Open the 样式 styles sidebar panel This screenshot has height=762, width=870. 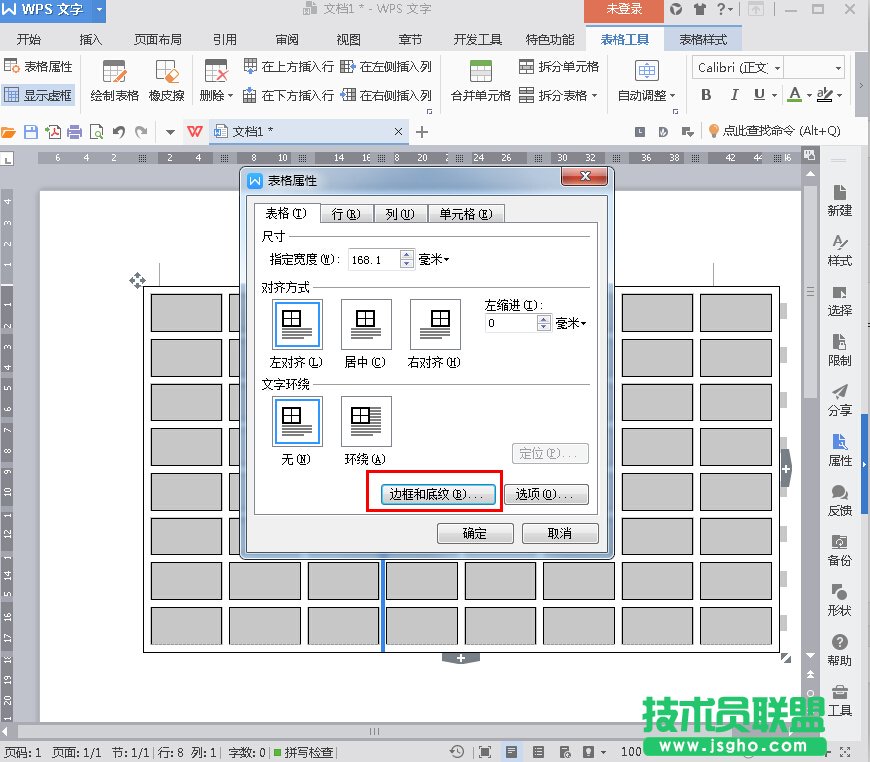[x=840, y=250]
